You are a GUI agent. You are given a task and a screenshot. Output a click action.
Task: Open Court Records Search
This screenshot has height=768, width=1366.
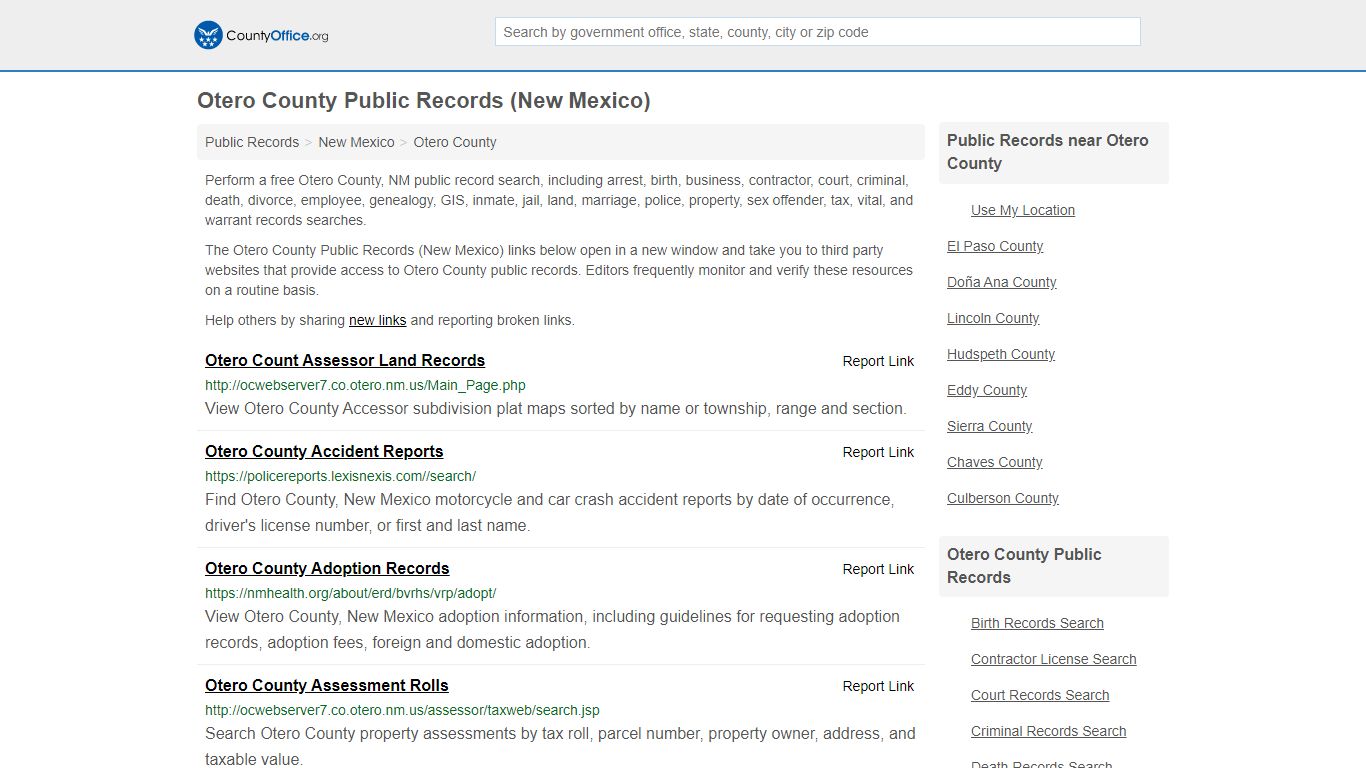click(1040, 695)
